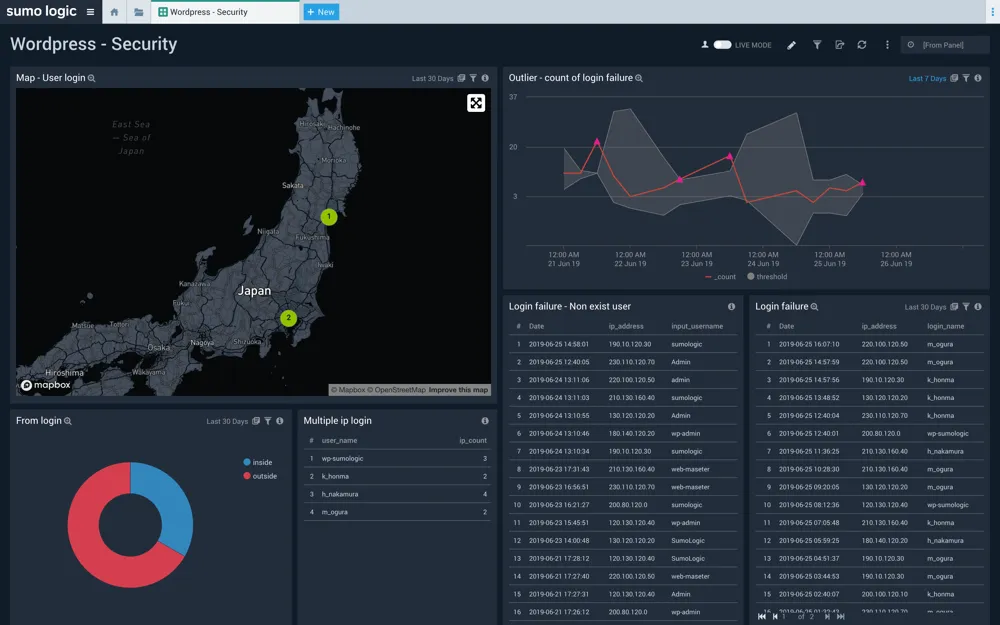Open the dashboard more options menu

coord(886,45)
